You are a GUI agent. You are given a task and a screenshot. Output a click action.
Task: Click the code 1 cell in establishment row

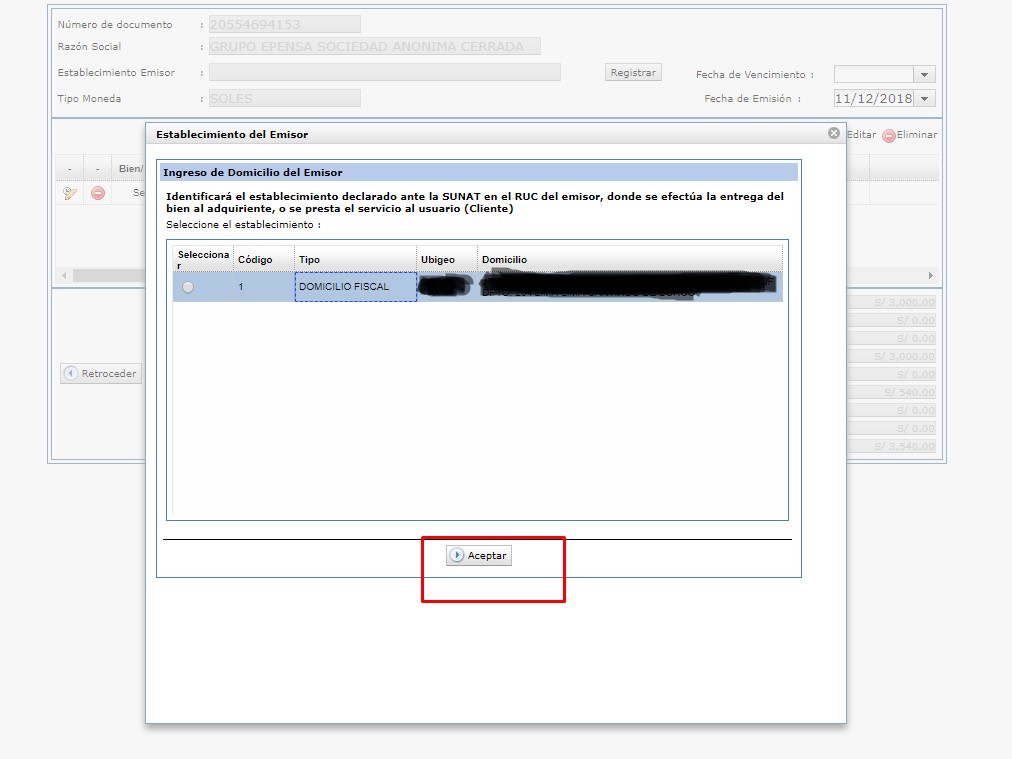[x=263, y=287]
